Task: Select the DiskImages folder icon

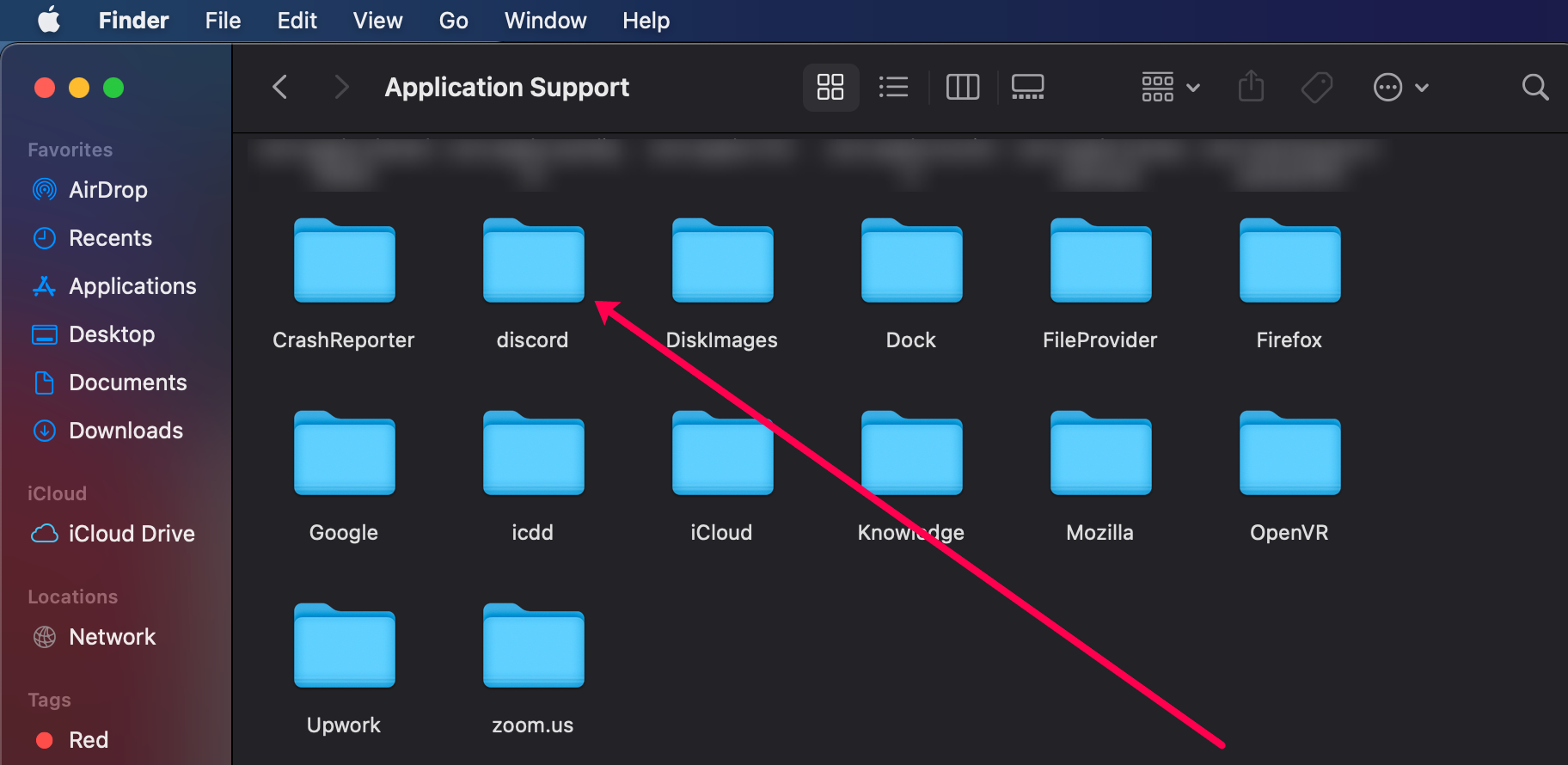Action: tap(723, 260)
